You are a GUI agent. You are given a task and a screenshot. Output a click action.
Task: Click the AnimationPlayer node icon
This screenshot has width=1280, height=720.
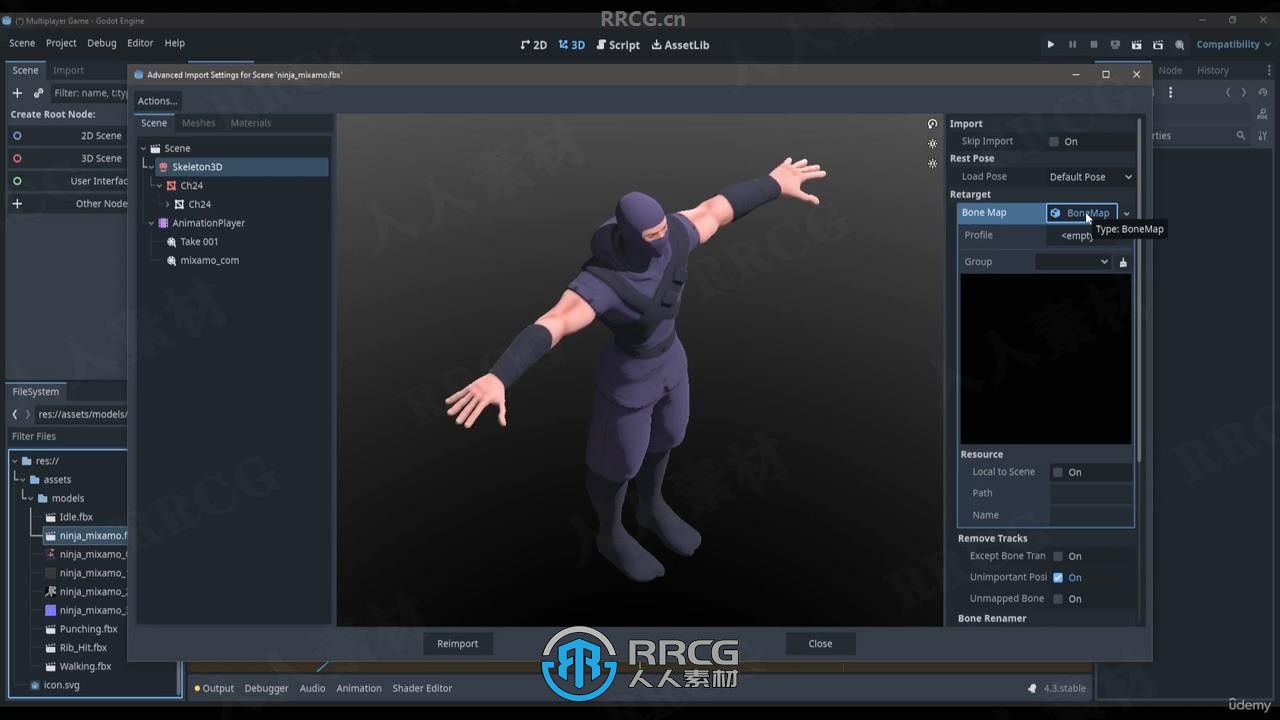pyautogui.click(x=163, y=223)
